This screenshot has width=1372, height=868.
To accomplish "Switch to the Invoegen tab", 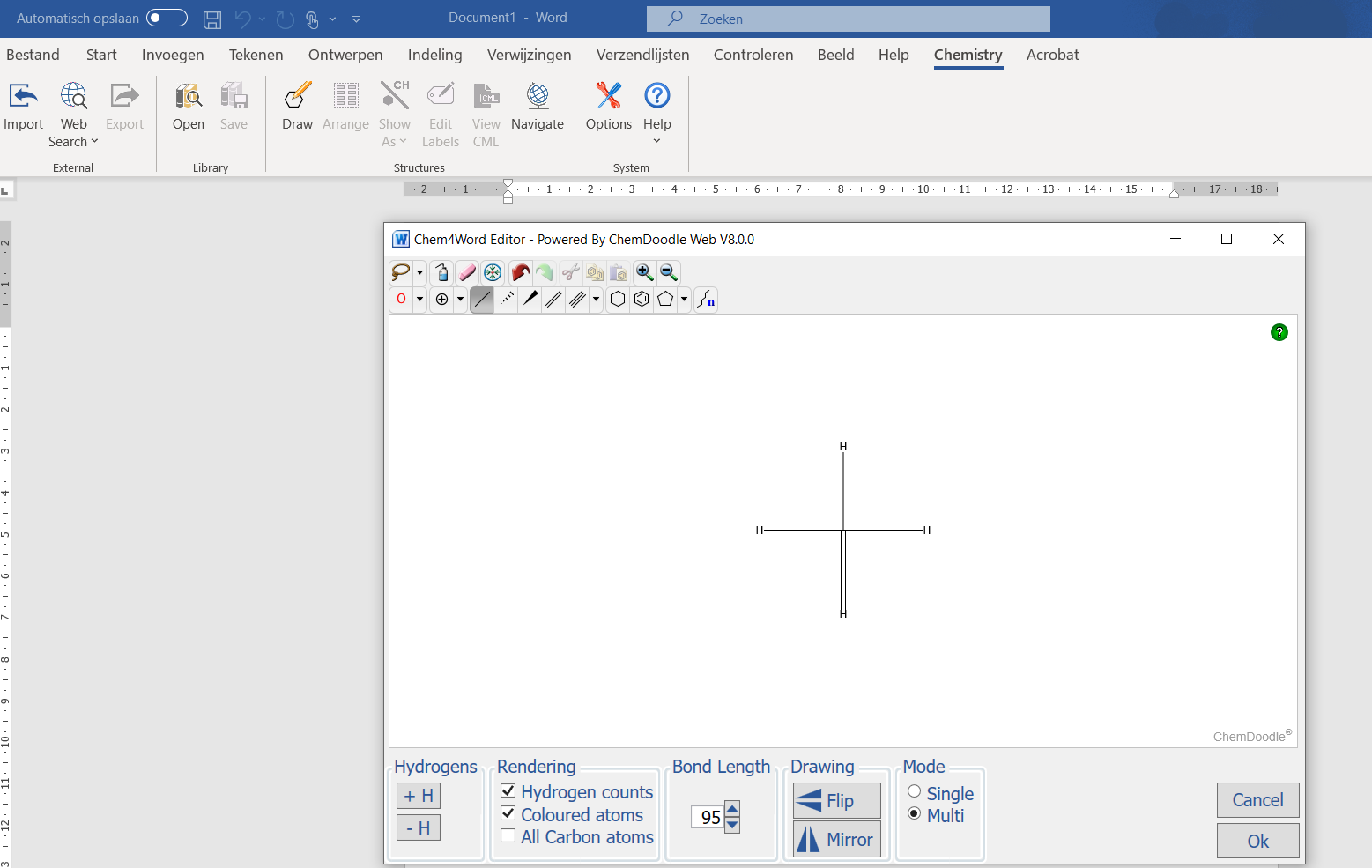I will 173,55.
